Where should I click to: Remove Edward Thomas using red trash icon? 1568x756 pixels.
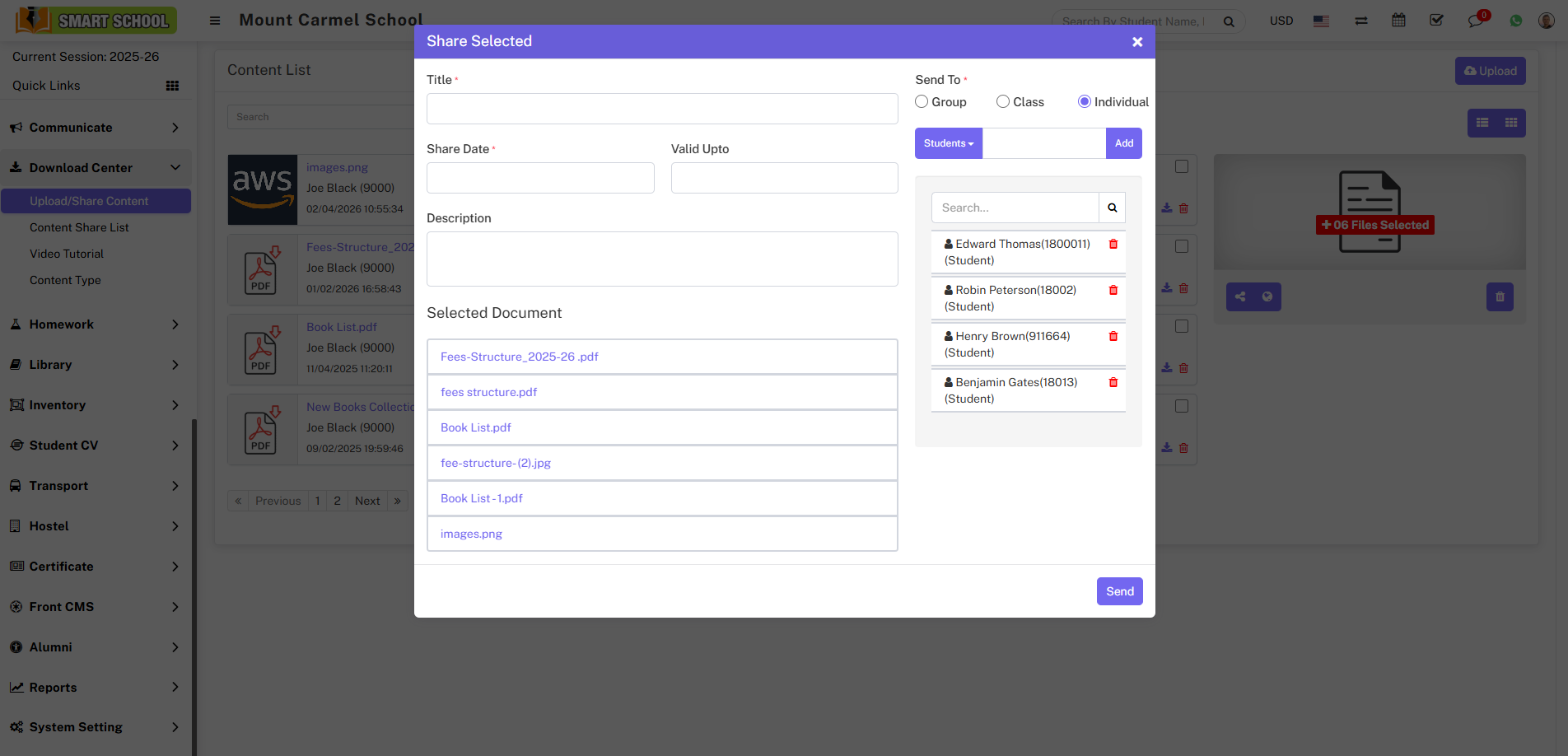click(1113, 245)
